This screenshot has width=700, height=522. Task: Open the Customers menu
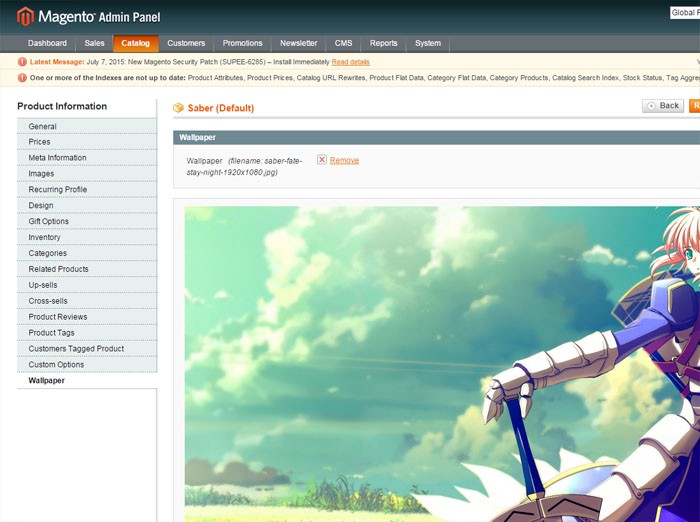click(x=186, y=43)
